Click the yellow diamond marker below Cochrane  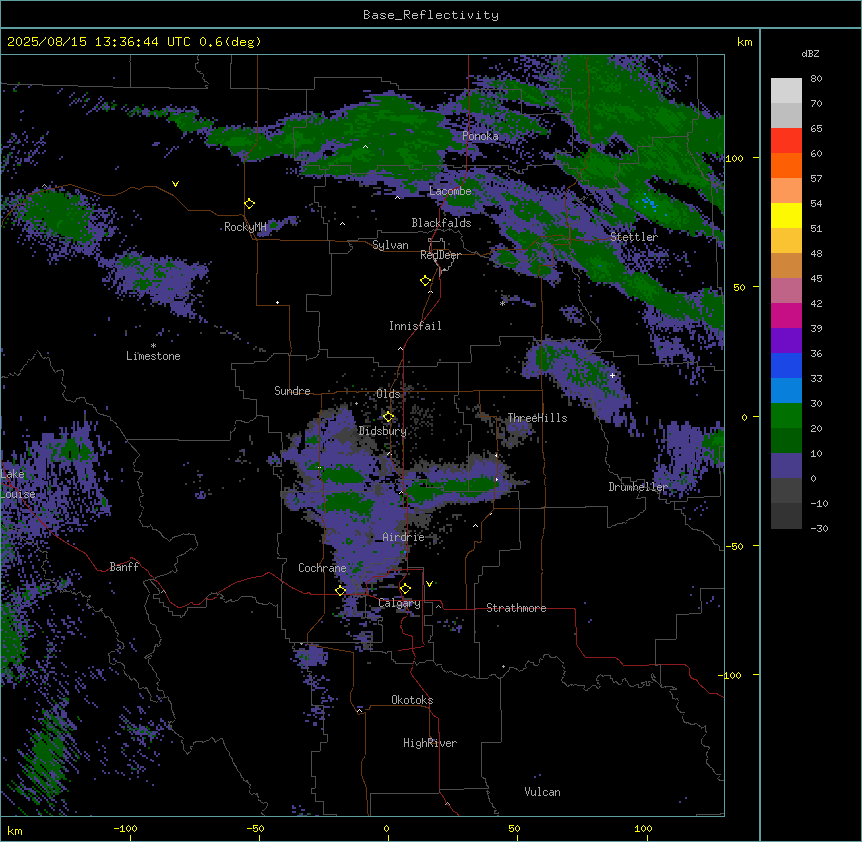[340, 590]
